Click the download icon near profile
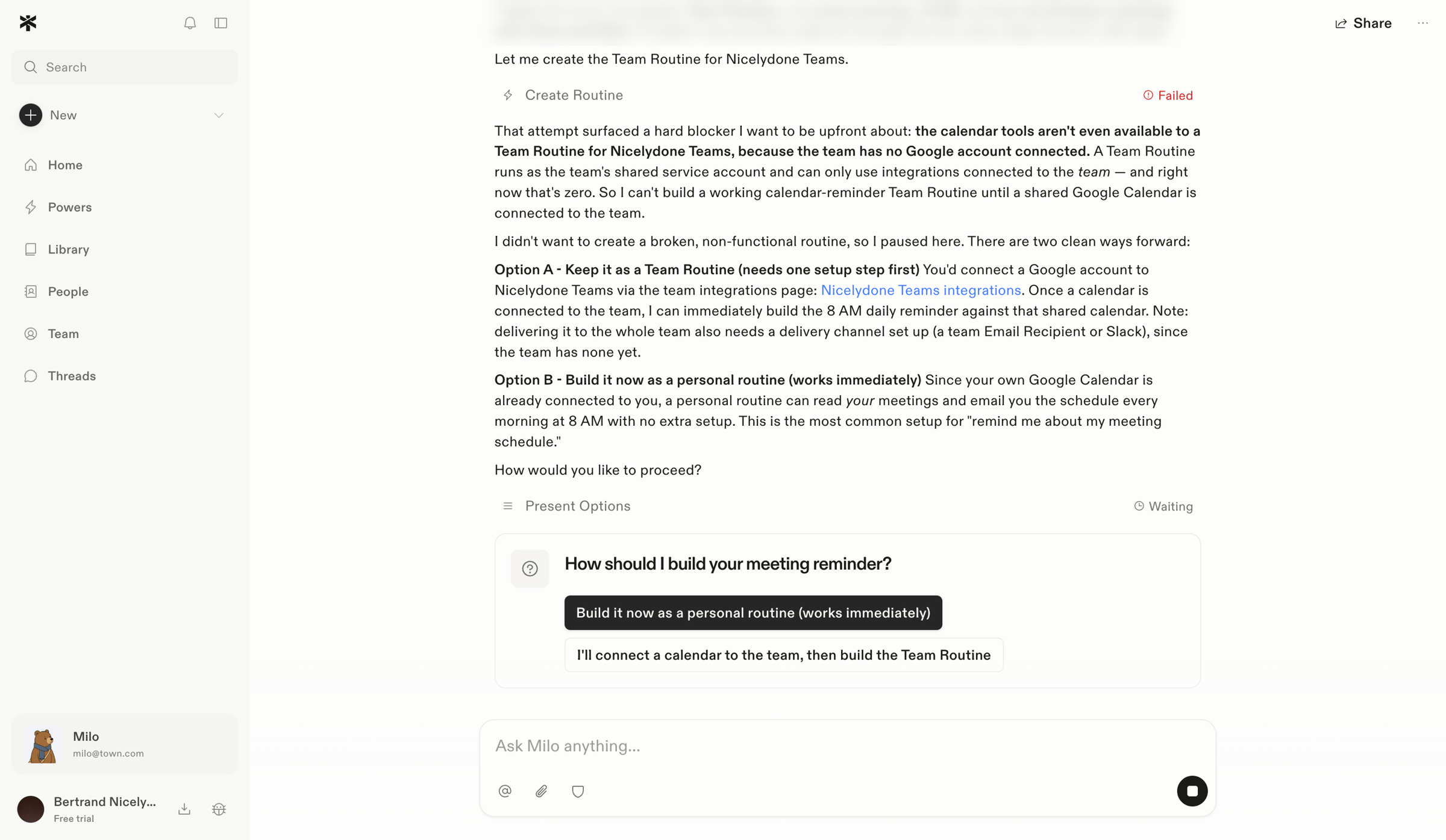The image size is (1446, 840). pyautogui.click(x=184, y=809)
